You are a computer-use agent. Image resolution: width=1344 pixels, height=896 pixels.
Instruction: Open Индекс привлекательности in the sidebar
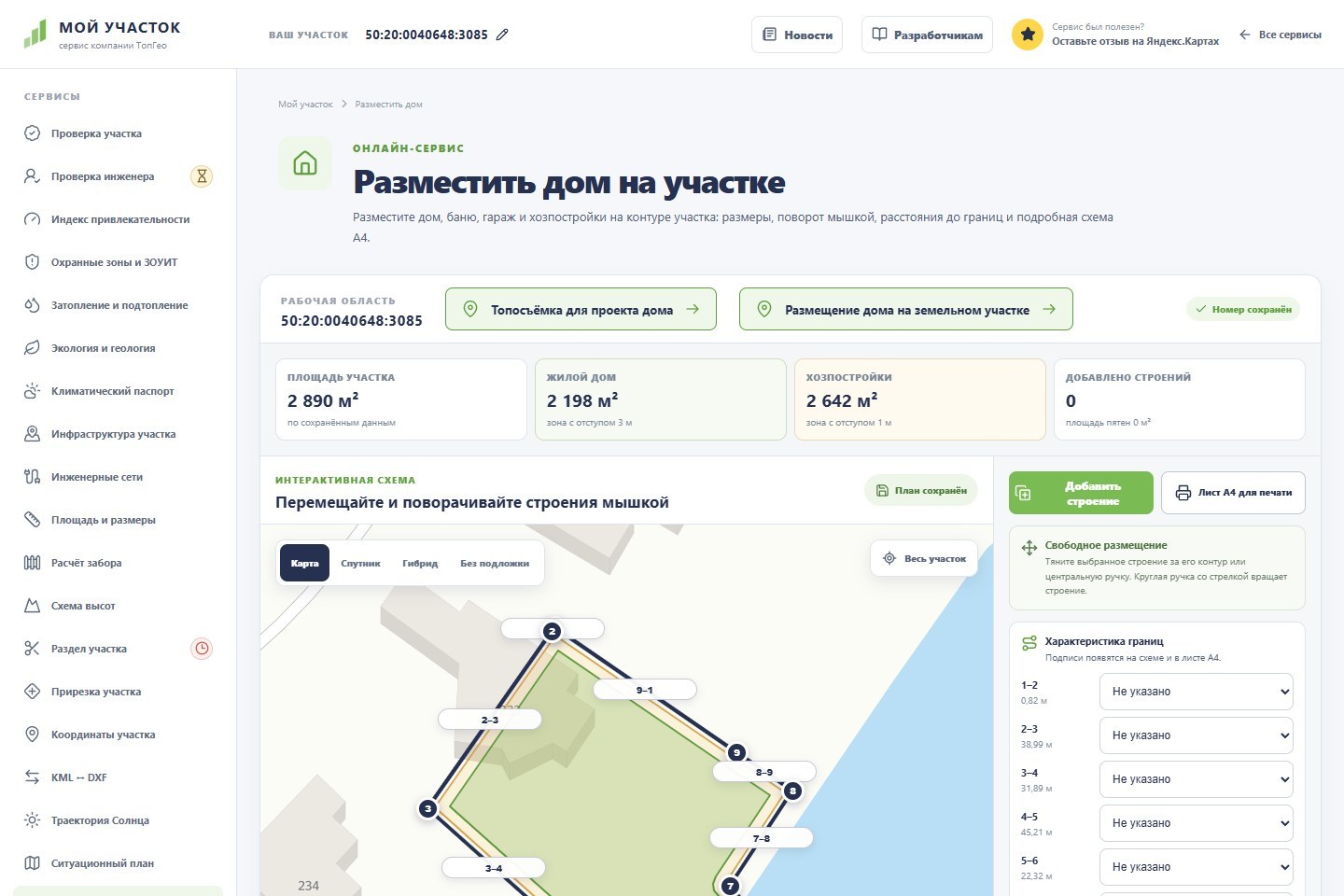tap(119, 219)
